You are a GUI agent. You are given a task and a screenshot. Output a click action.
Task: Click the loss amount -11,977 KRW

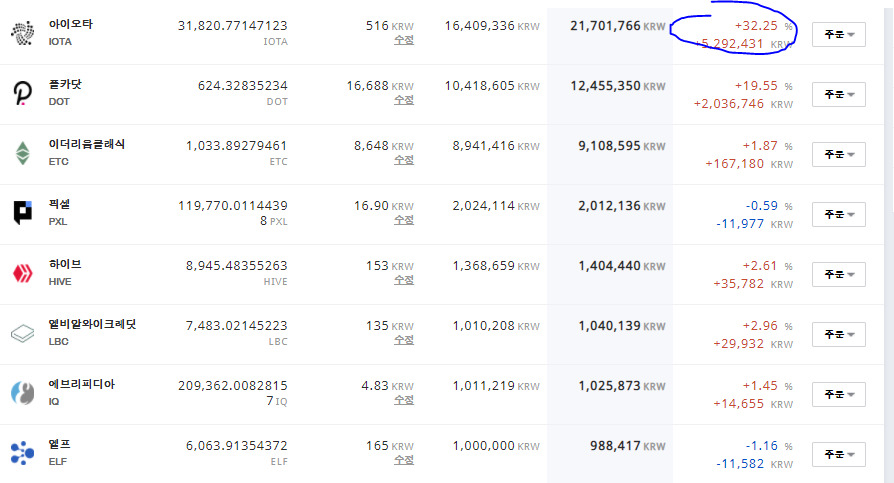pos(754,224)
